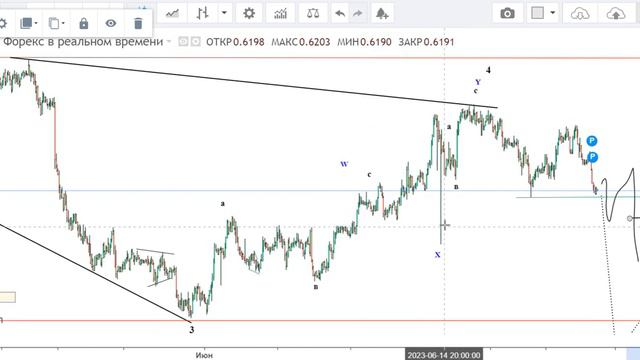Delete the selected drawing with trash icon
This screenshot has height=360, width=640.
click(x=138, y=23)
